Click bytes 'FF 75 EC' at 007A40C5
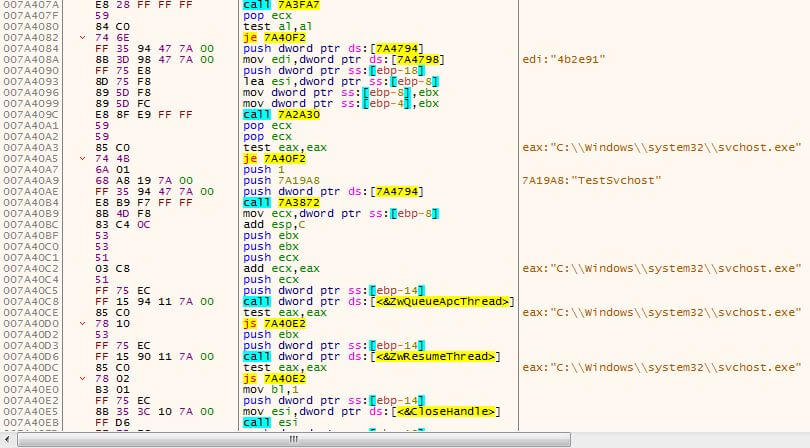This screenshot has width=810, height=448. pos(123,290)
